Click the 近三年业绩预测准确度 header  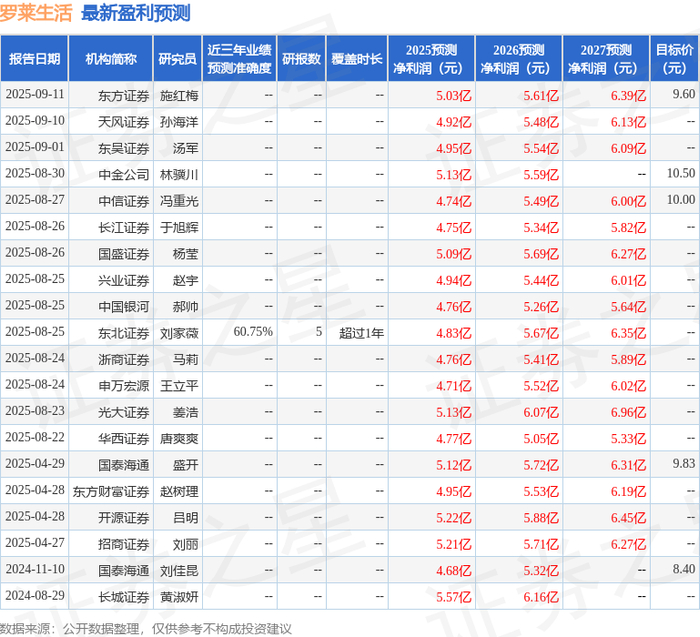click(239, 59)
